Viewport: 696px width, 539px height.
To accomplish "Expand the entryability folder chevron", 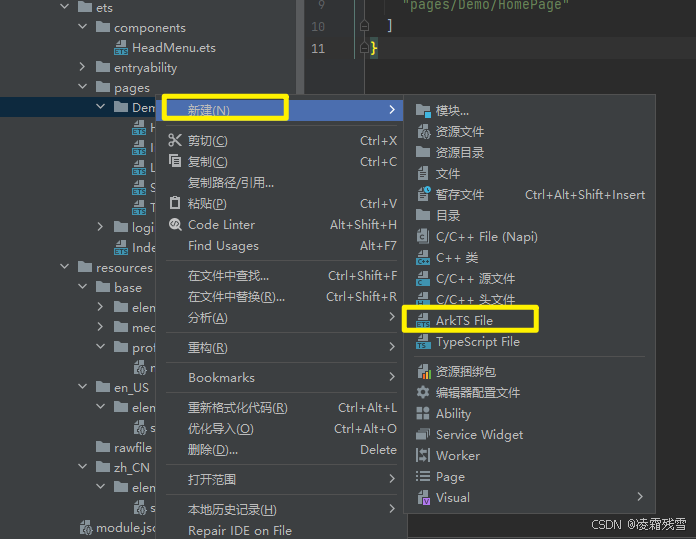I will (x=83, y=67).
